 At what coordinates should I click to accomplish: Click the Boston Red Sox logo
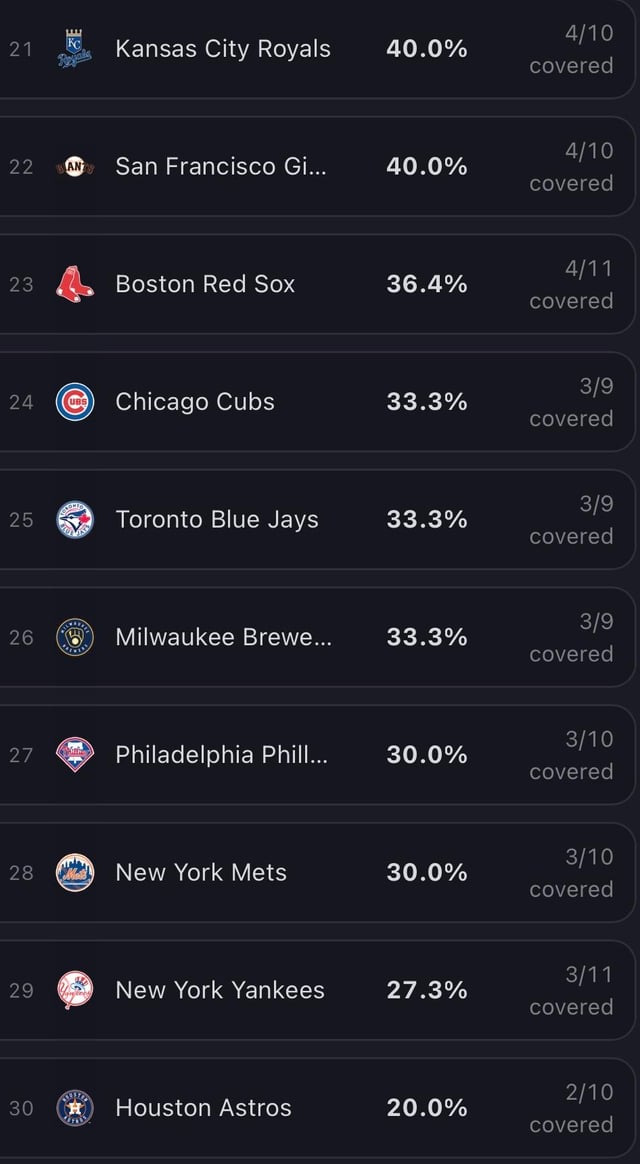(75, 284)
